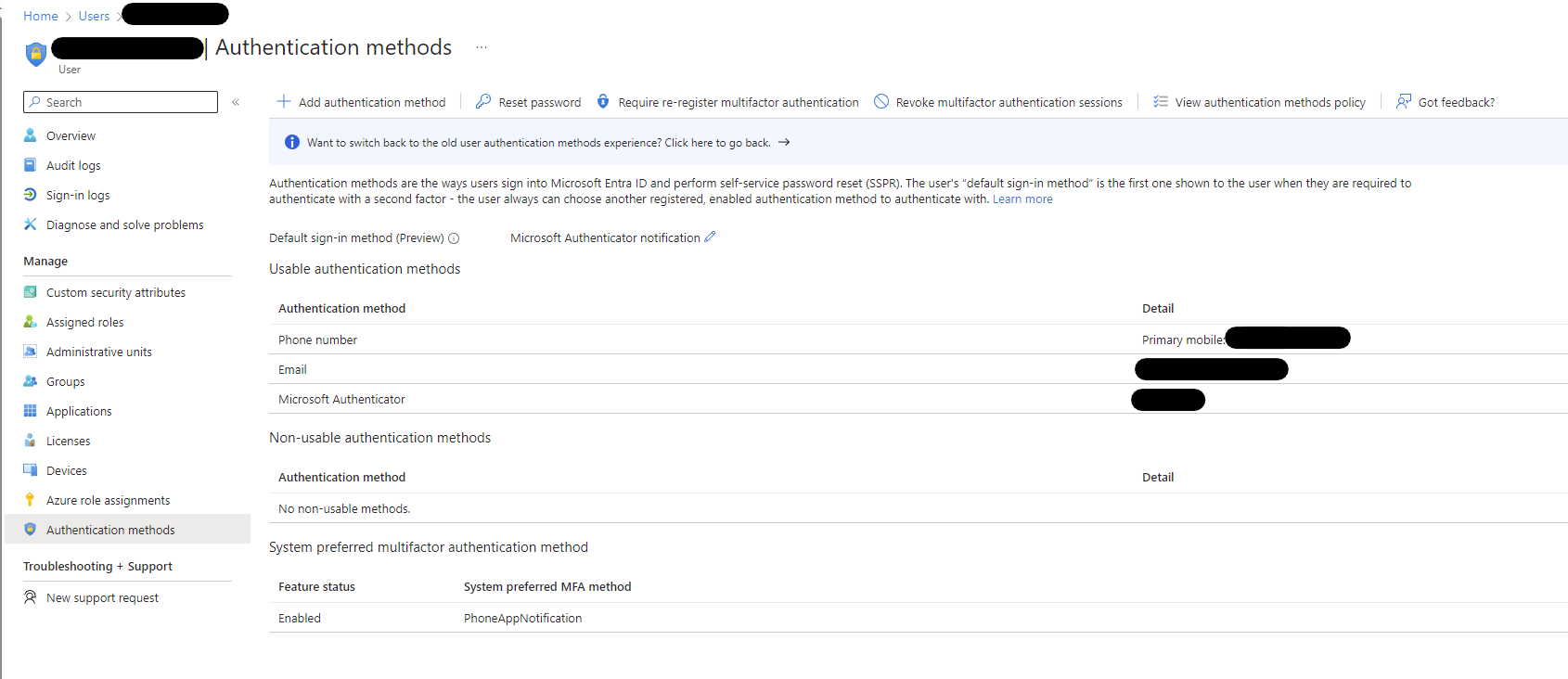Click the blue info icon in the banner
The height and width of the screenshot is (679, 1568).
292,142
